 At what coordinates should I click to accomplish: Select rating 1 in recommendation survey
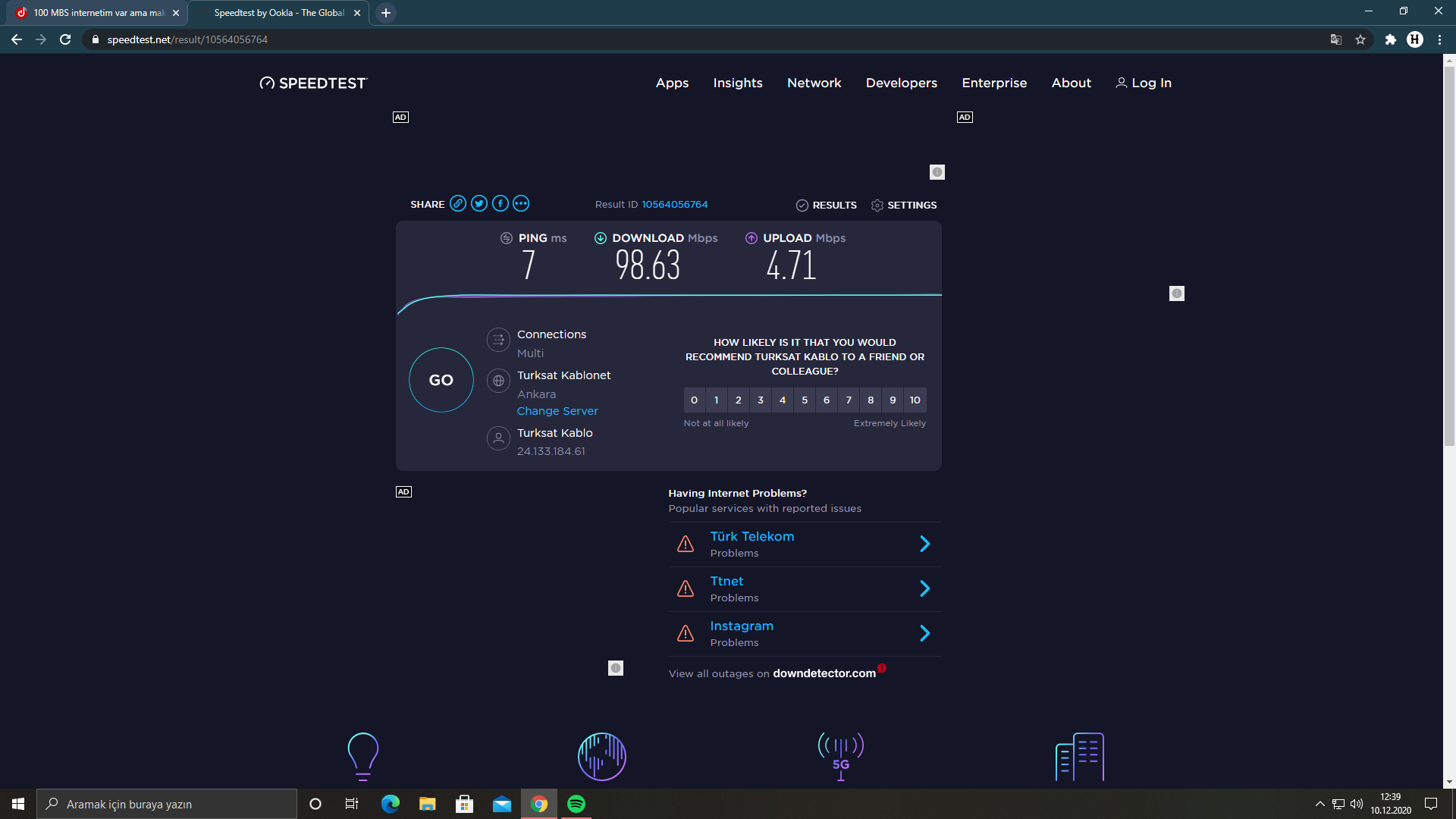[716, 400]
